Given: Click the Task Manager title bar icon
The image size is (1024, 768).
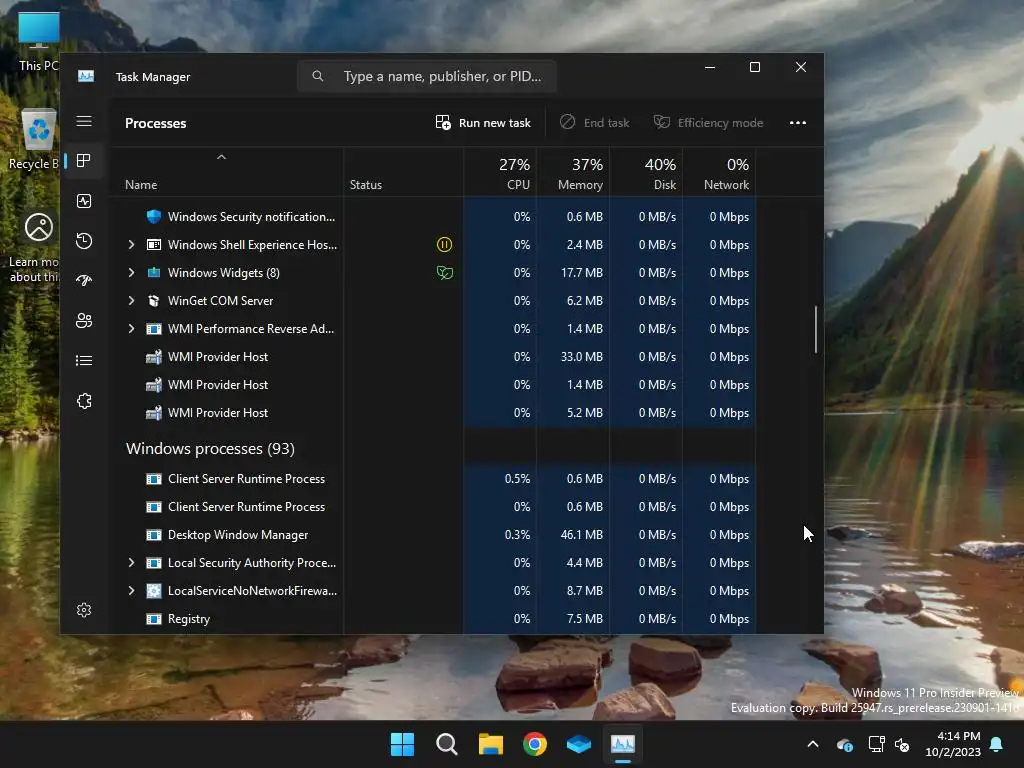Looking at the screenshot, I should click(86, 76).
